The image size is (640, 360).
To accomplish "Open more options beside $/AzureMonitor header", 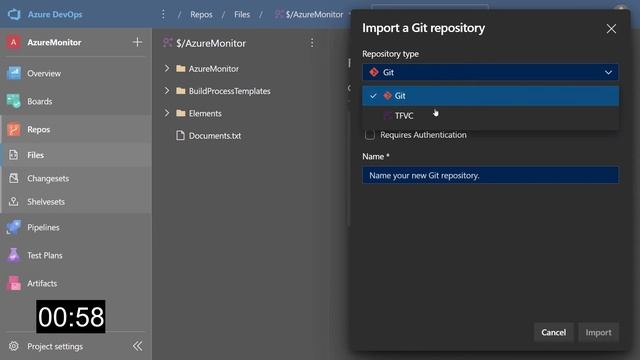I will [x=312, y=43].
